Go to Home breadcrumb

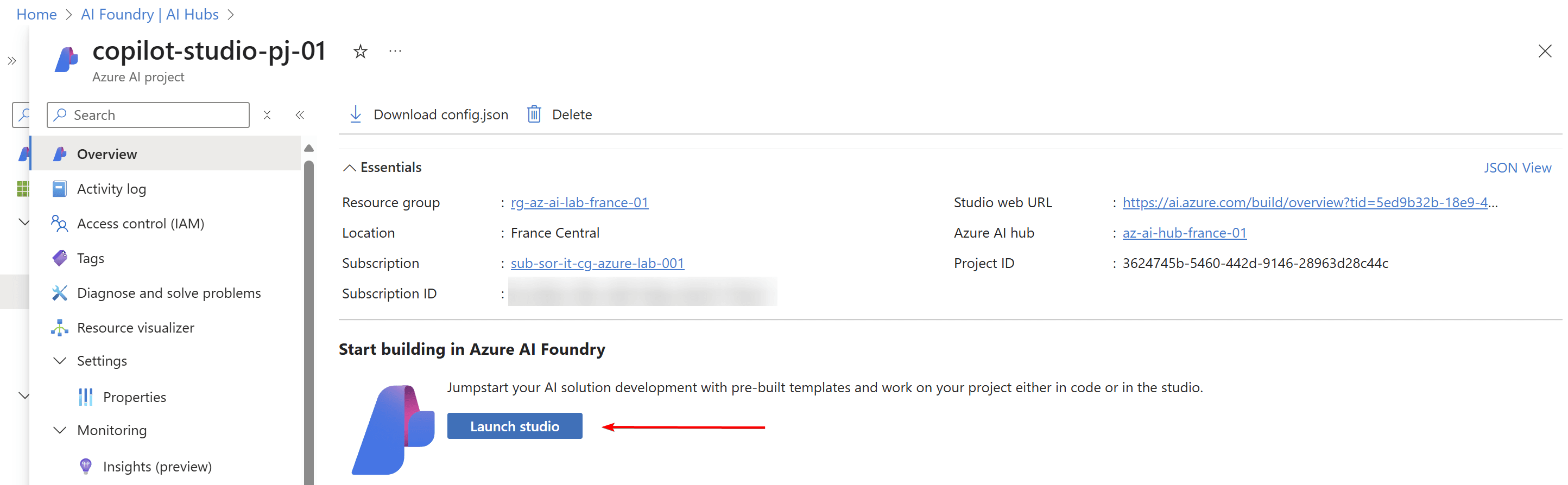point(36,14)
